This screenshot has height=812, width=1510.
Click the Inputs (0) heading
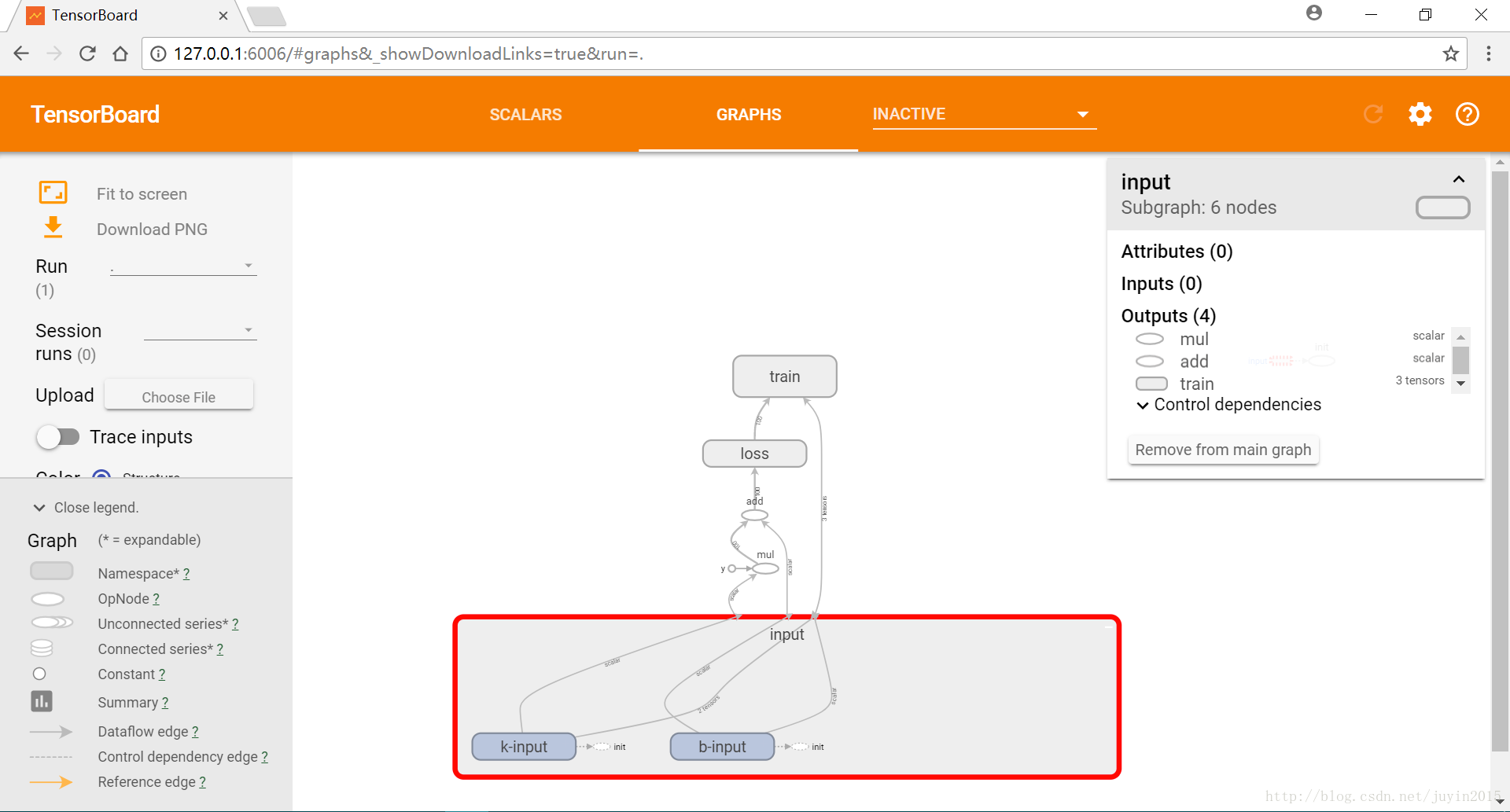coord(1161,284)
